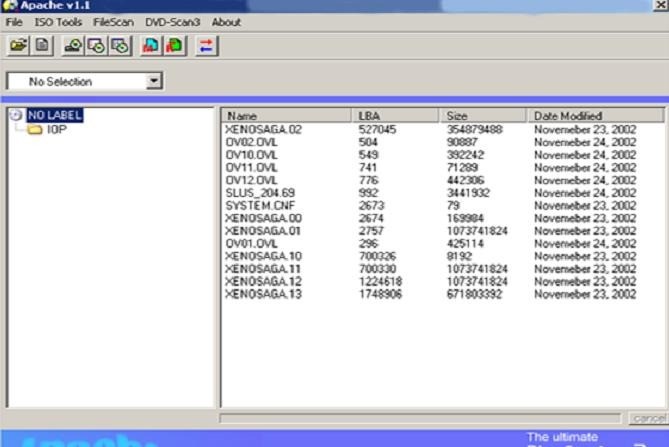669x447 pixels.
Task: Click LBA value 2673
Action: tap(371, 206)
